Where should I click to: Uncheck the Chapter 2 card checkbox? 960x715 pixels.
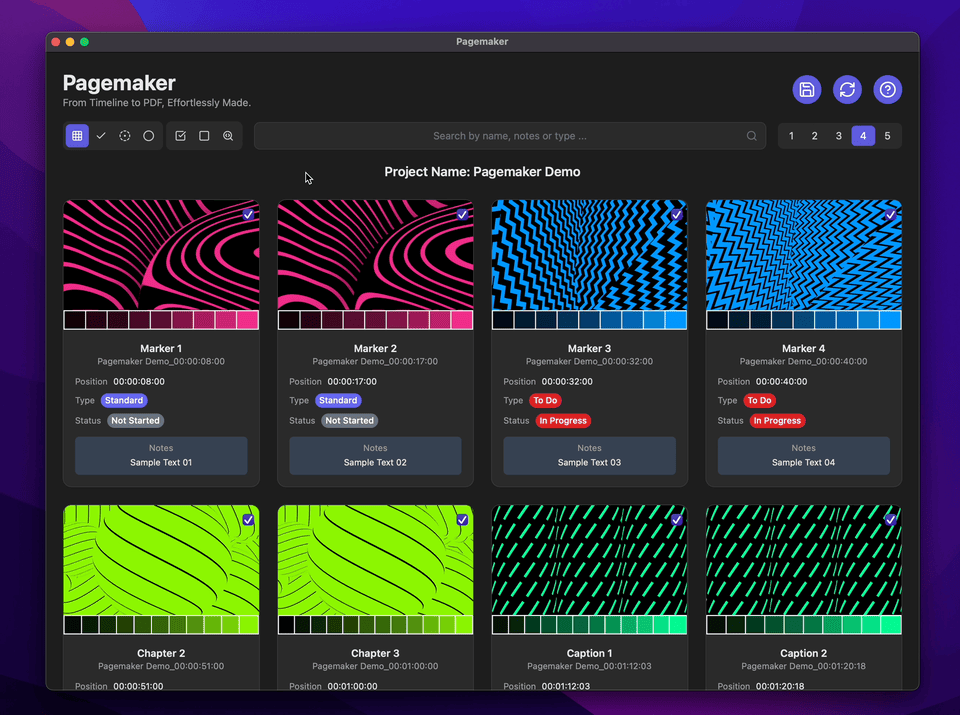pos(248,519)
